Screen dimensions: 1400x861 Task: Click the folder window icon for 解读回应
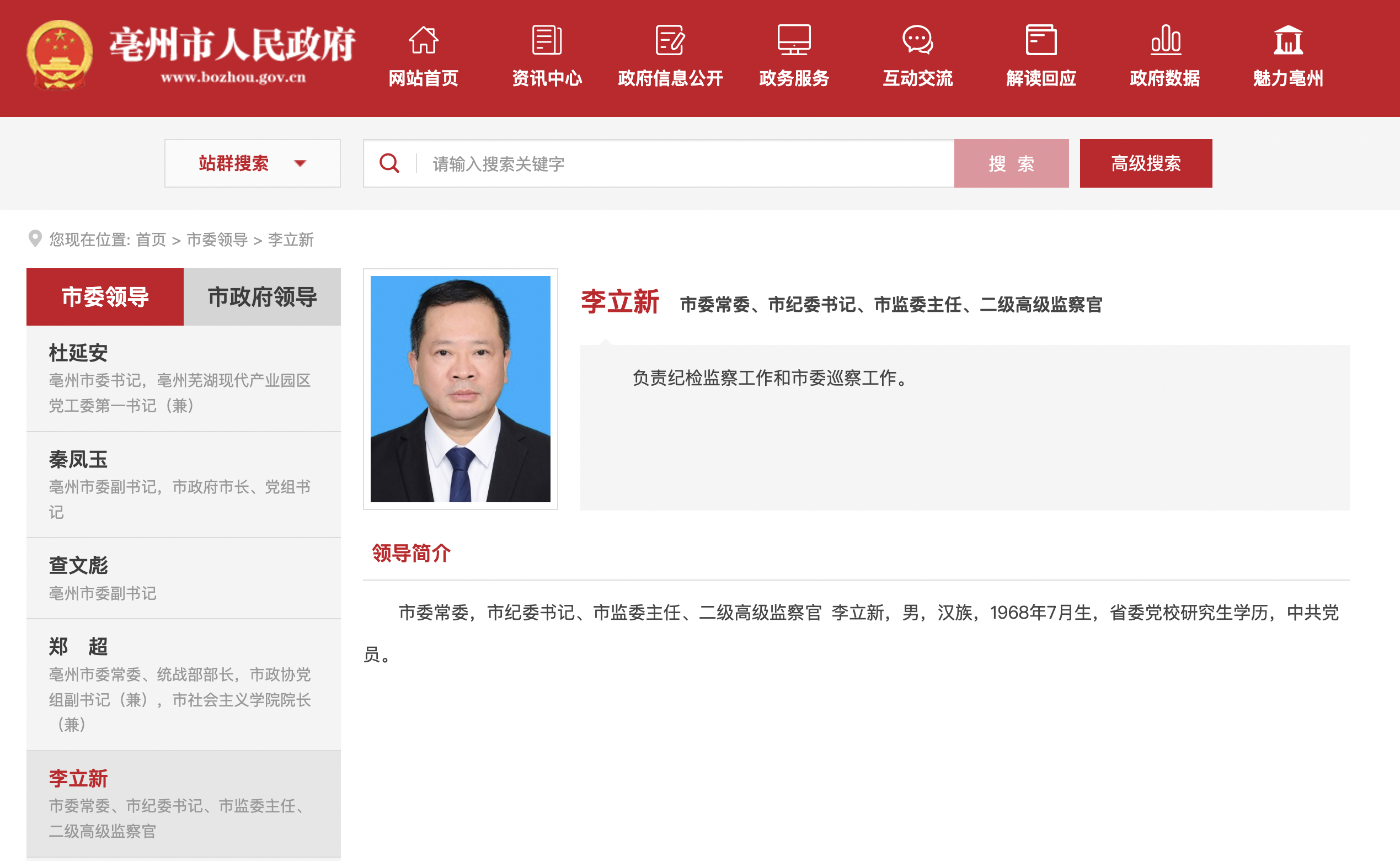tap(1041, 40)
